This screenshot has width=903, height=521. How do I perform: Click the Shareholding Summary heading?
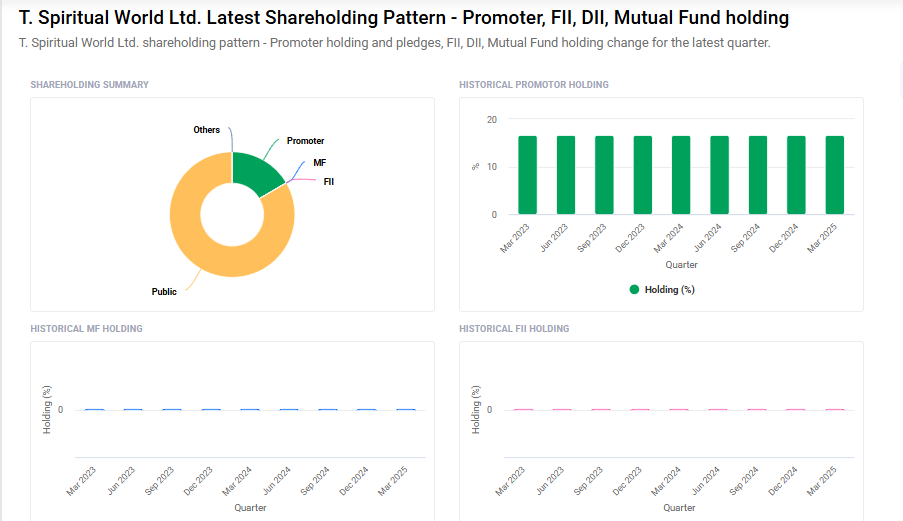[90, 85]
